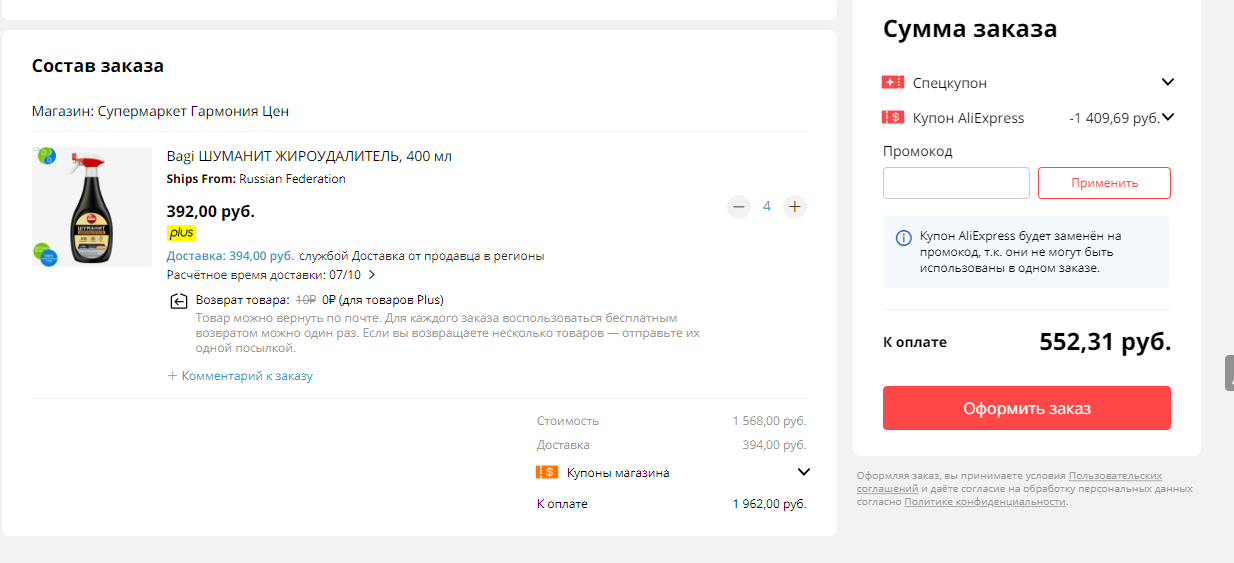
Task: Click the return package icon near Возврат товара
Action: pos(178,301)
